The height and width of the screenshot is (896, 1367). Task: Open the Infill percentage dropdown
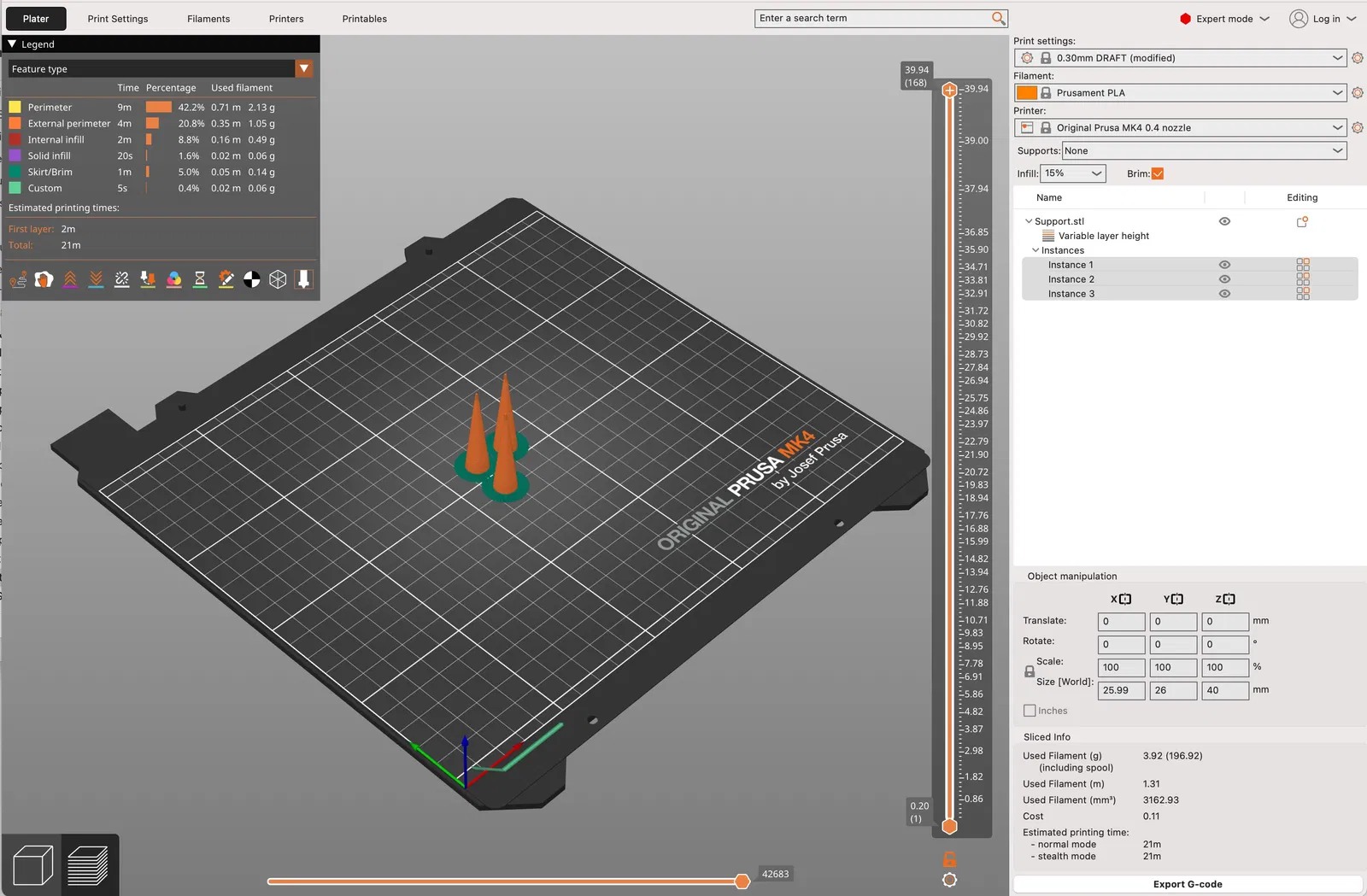tap(1073, 173)
